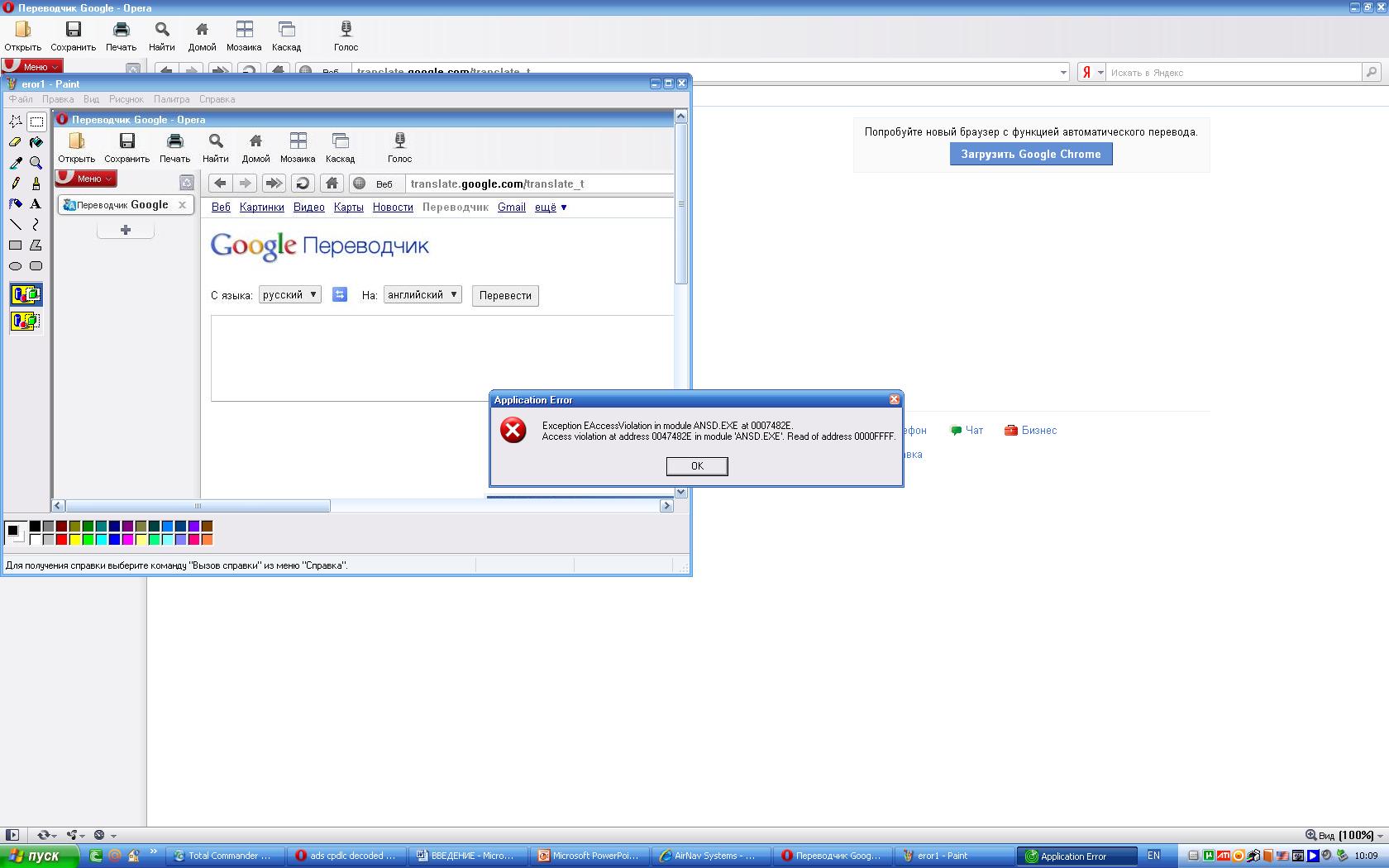Choose the Brush tool in Paint
The width and height of the screenshot is (1389, 868).
[36, 184]
